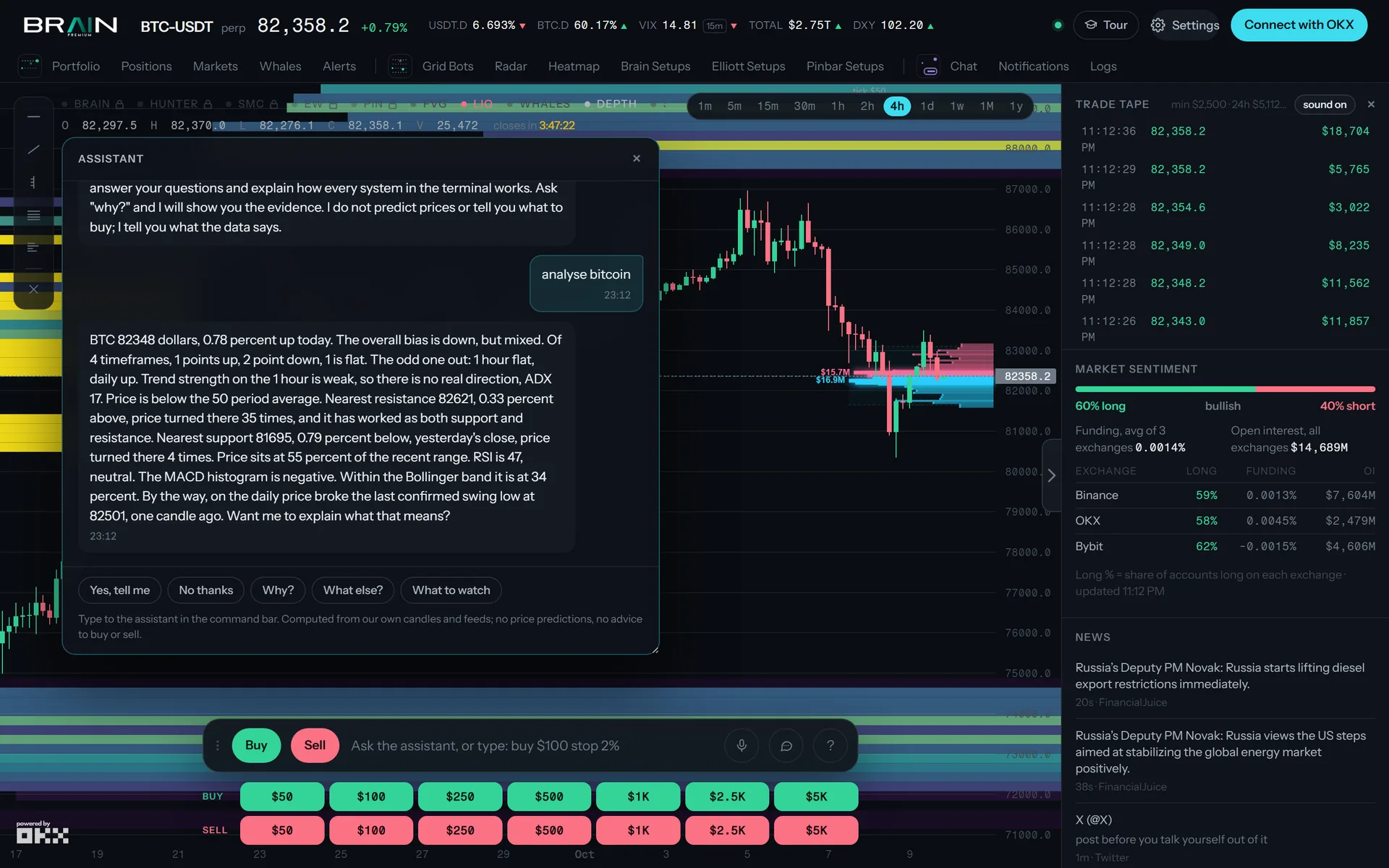Viewport: 1389px width, 868px height.
Task: Toggle the sound on button in Trade Tape
Action: click(1325, 104)
